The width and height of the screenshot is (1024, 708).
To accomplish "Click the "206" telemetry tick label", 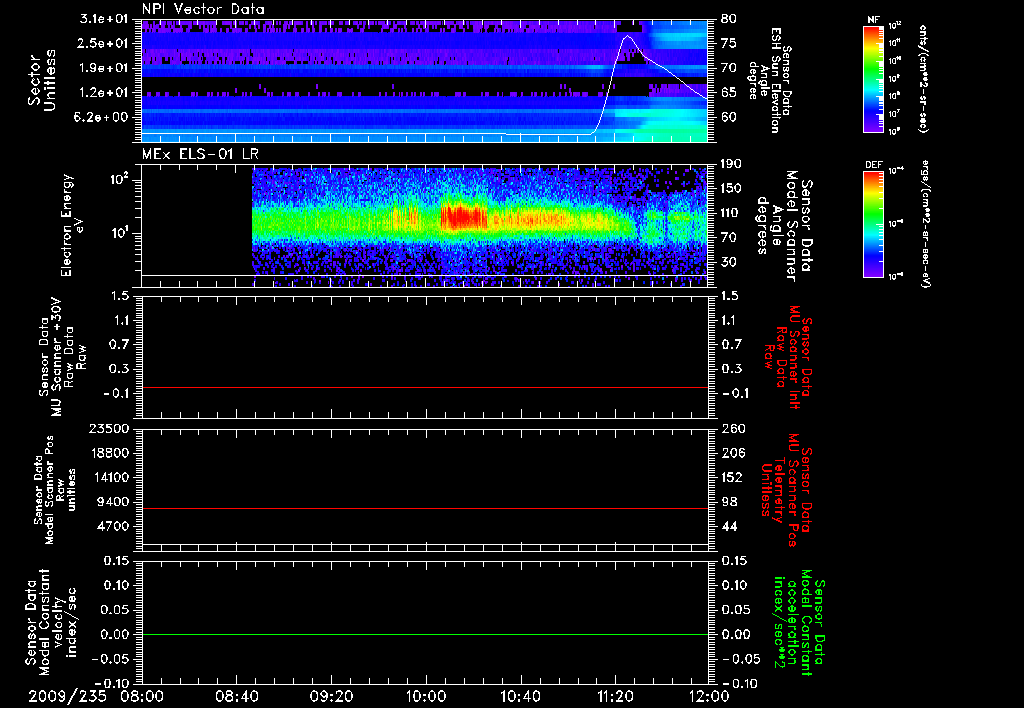I will (x=732, y=453).
